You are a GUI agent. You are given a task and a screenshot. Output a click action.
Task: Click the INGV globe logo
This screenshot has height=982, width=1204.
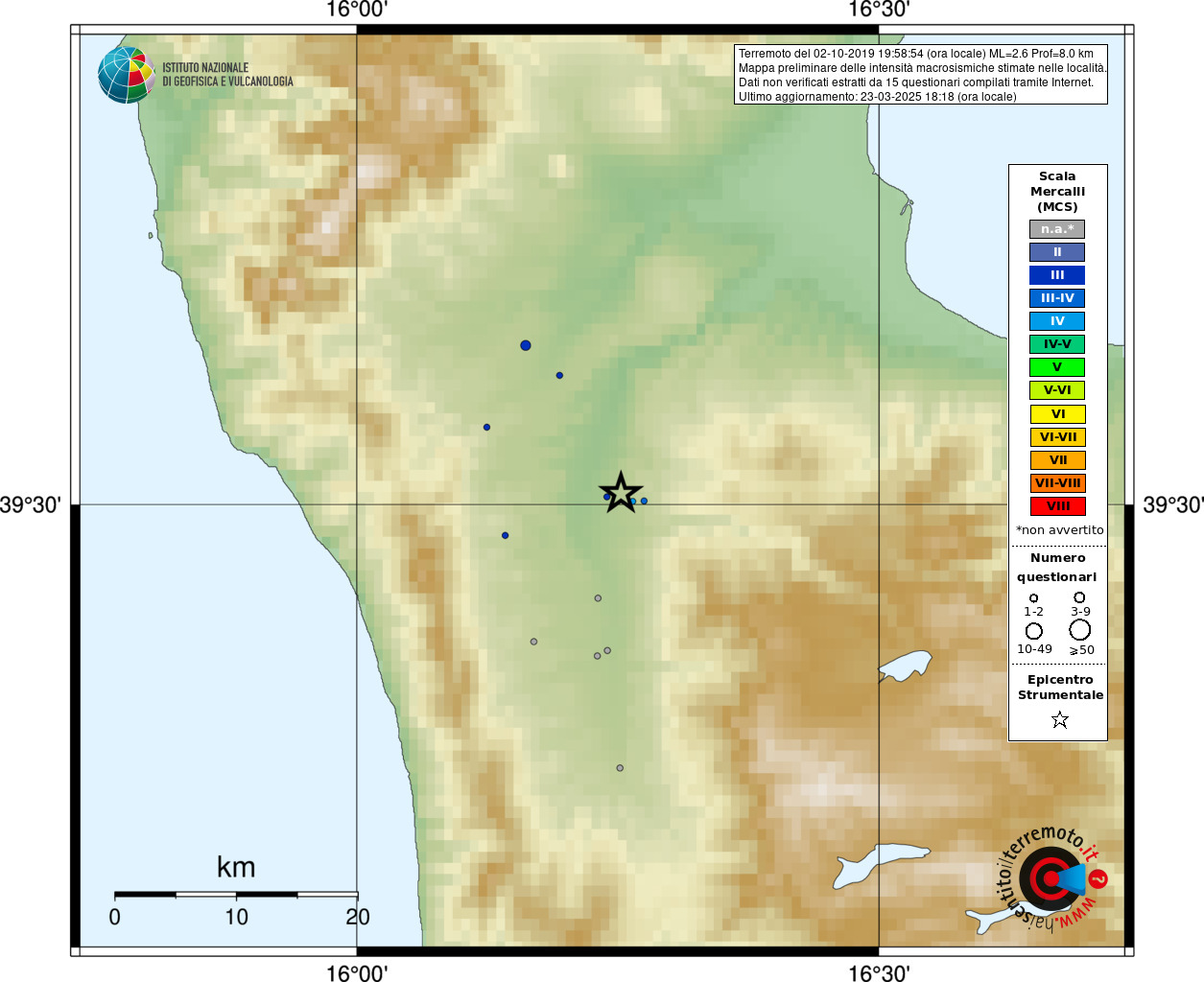pos(127,75)
